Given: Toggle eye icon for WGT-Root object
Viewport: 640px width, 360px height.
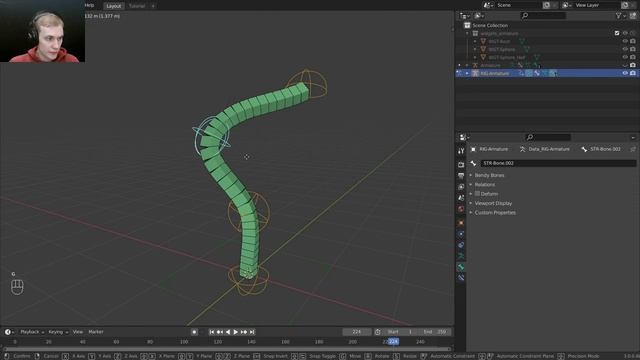Looking at the screenshot, I should 625,41.
